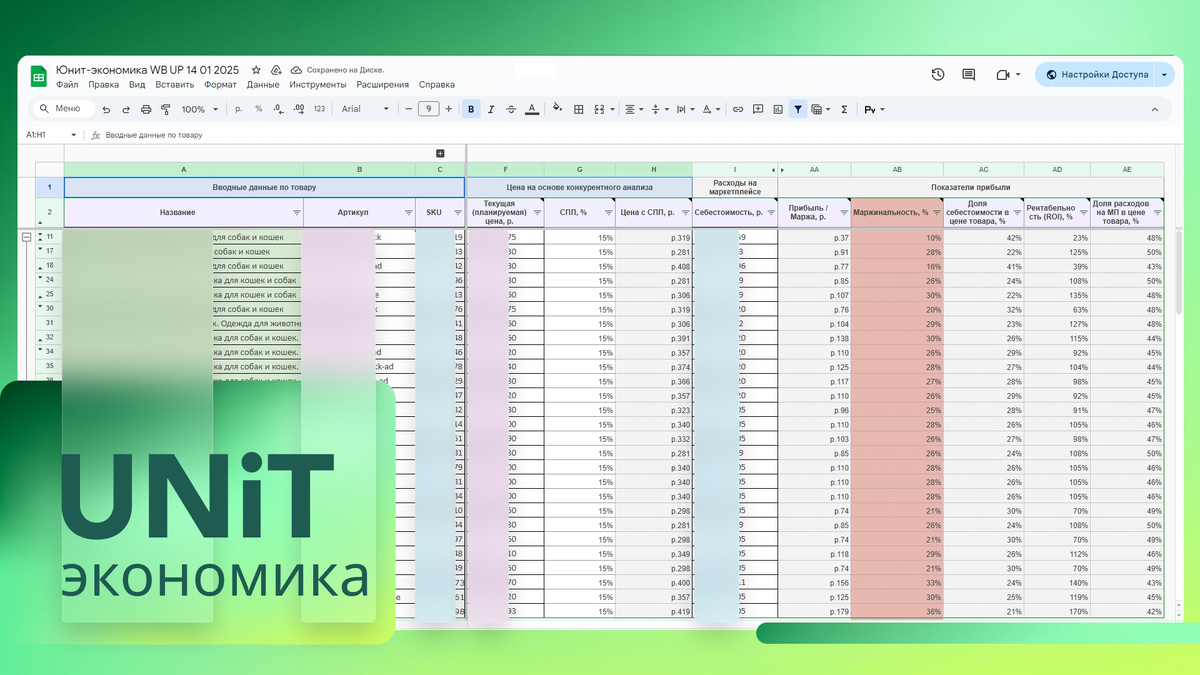Click the print icon
This screenshot has width=1200, height=675.
click(146, 109)
